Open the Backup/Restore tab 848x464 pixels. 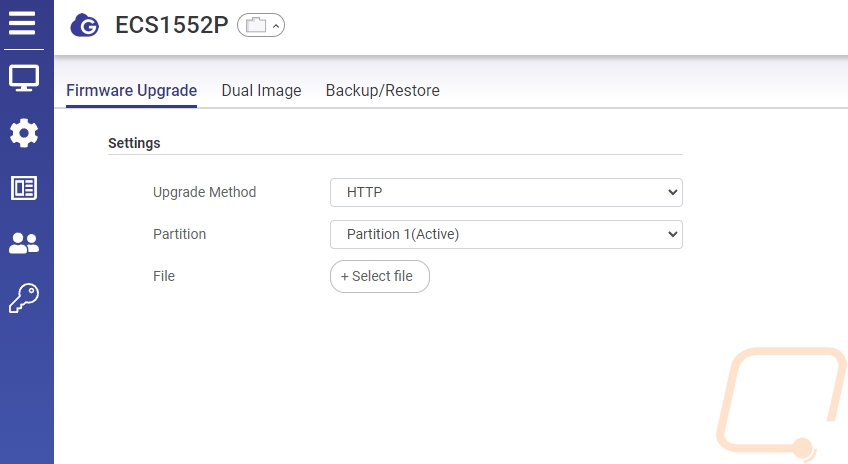pyautogui.click(x=382, y=90)
